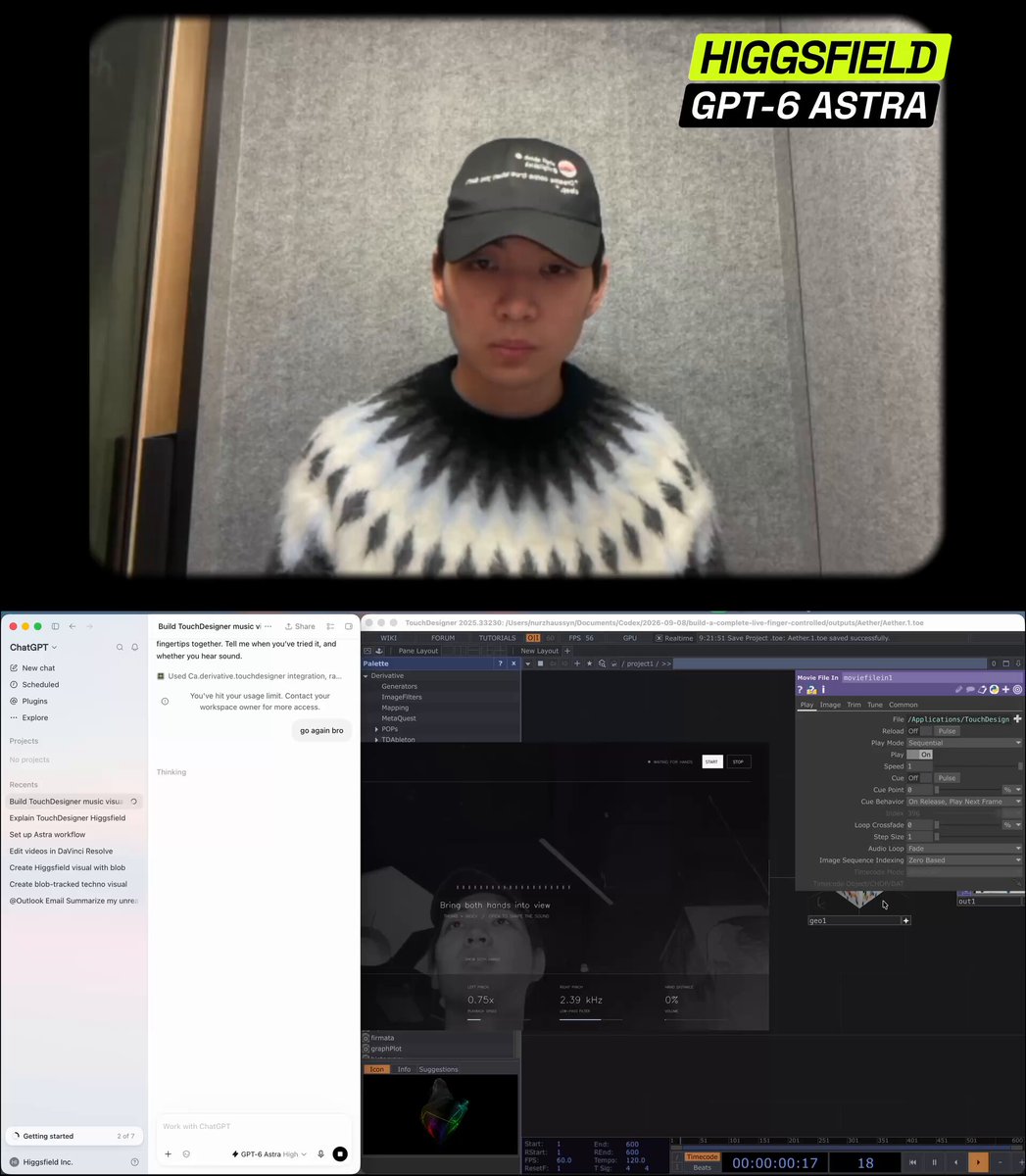
Task: Switch to the Image parameter tab
Action: point(830,705)
